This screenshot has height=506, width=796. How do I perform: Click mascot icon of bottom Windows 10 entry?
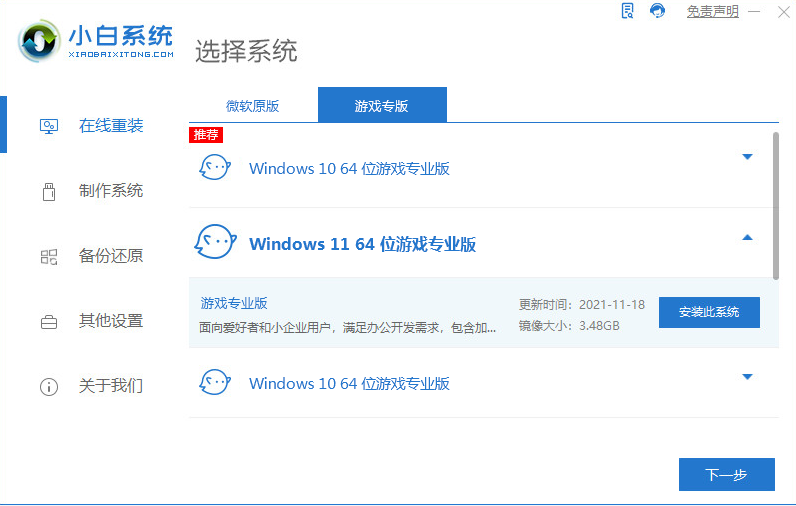(x=215, y=382)
